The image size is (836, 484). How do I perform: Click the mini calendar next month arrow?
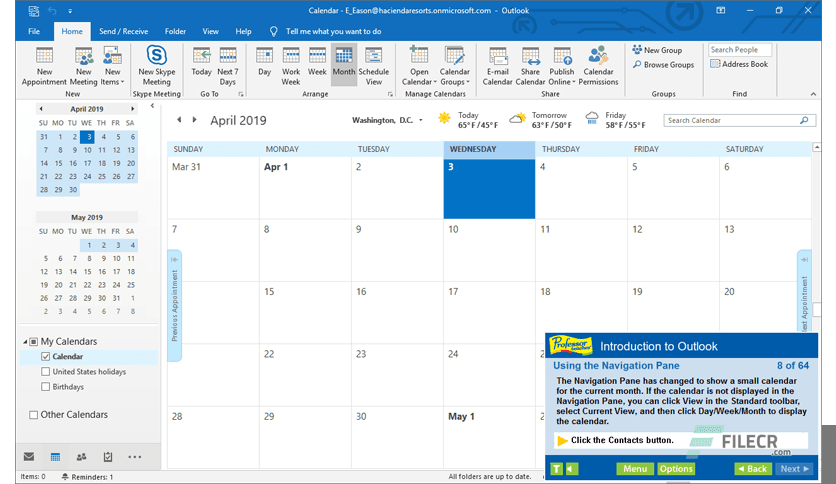click(132, 109)
